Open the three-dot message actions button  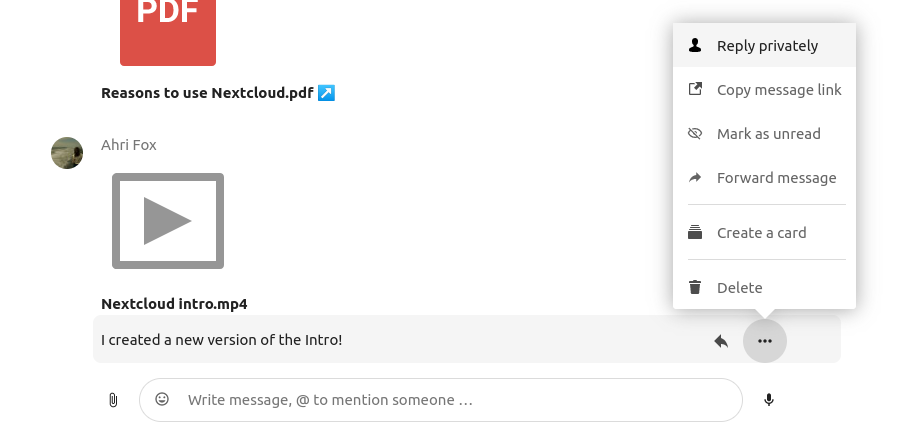[x=765, y=341]
